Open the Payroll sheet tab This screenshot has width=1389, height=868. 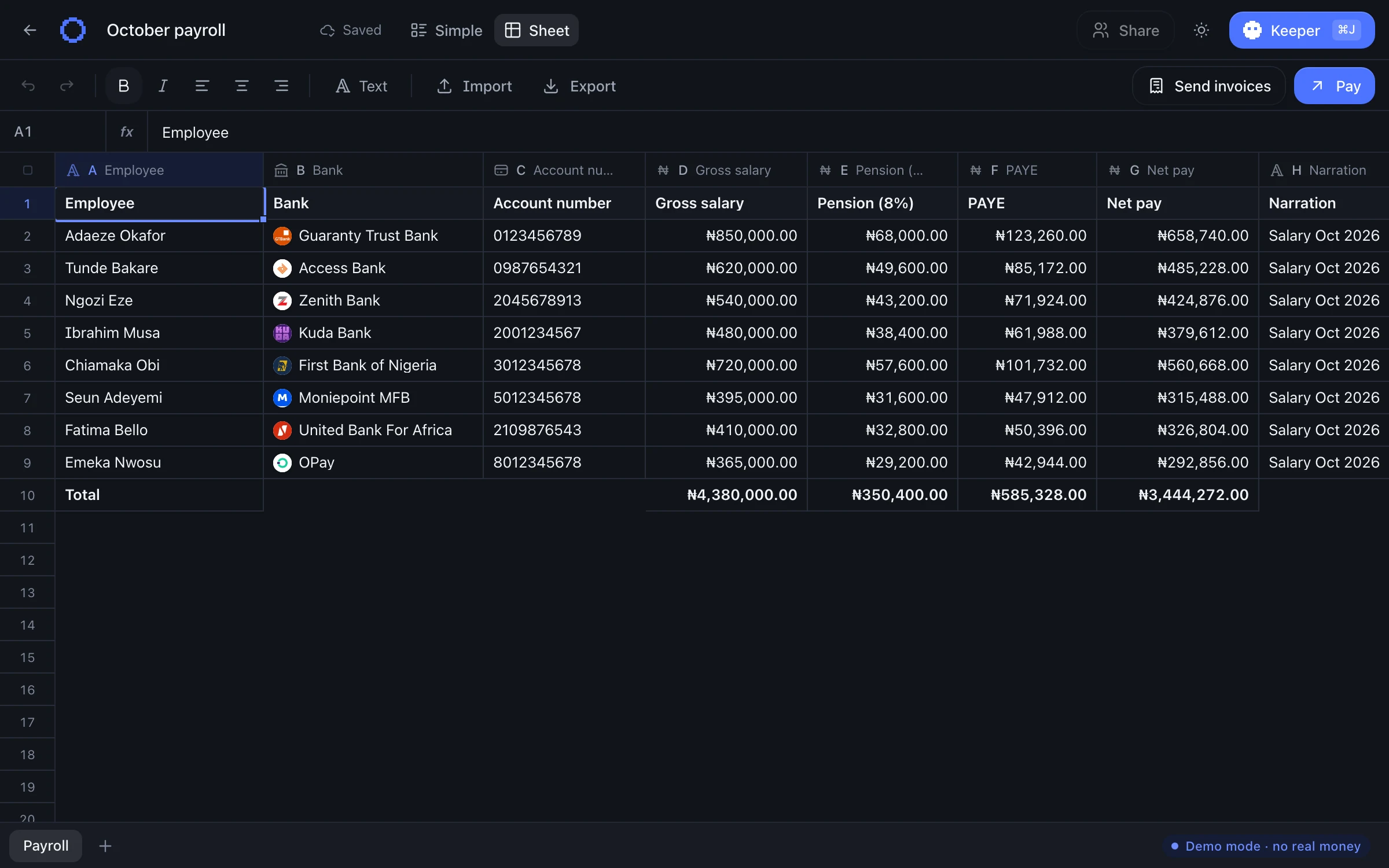[46, 845]
